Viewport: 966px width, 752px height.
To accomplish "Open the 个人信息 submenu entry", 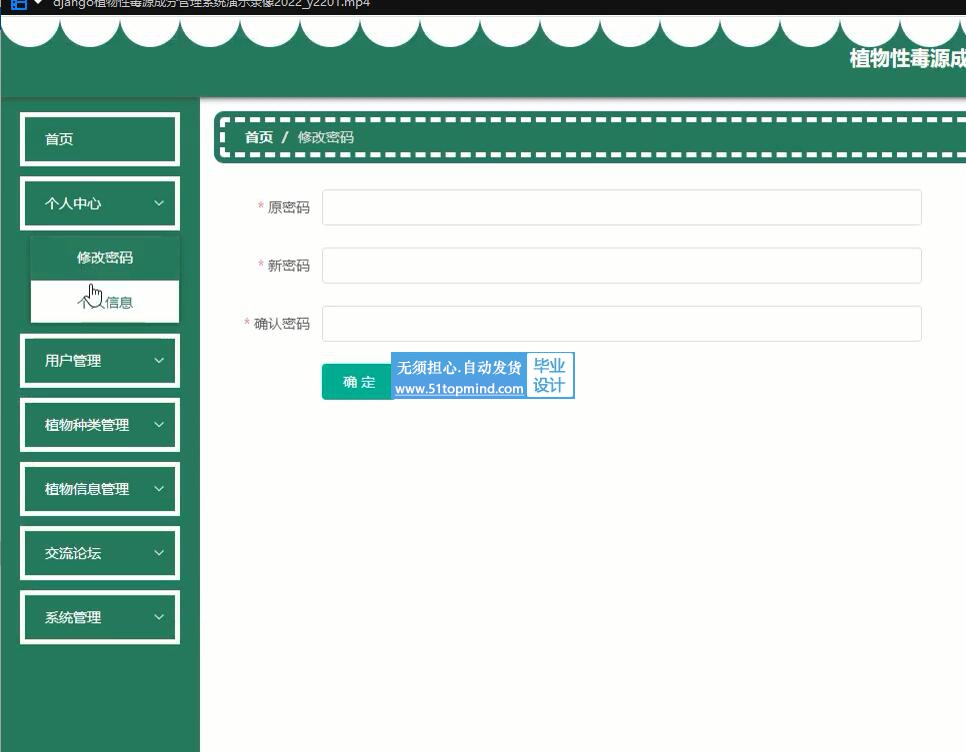I will (x=105, y=302).
